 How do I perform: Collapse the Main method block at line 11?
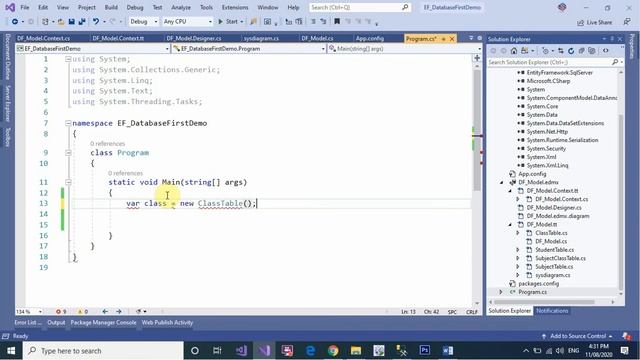(x=68, y=182)
